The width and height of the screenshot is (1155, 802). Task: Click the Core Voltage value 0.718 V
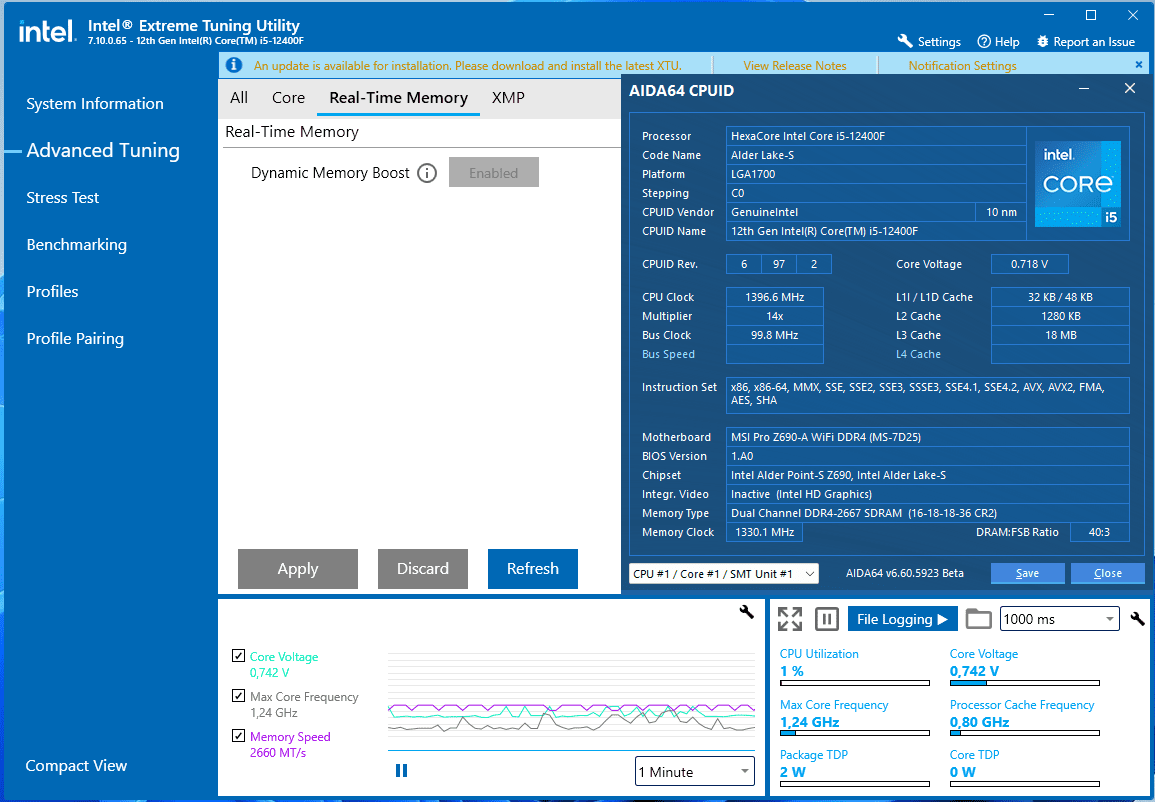point(1029,264)
